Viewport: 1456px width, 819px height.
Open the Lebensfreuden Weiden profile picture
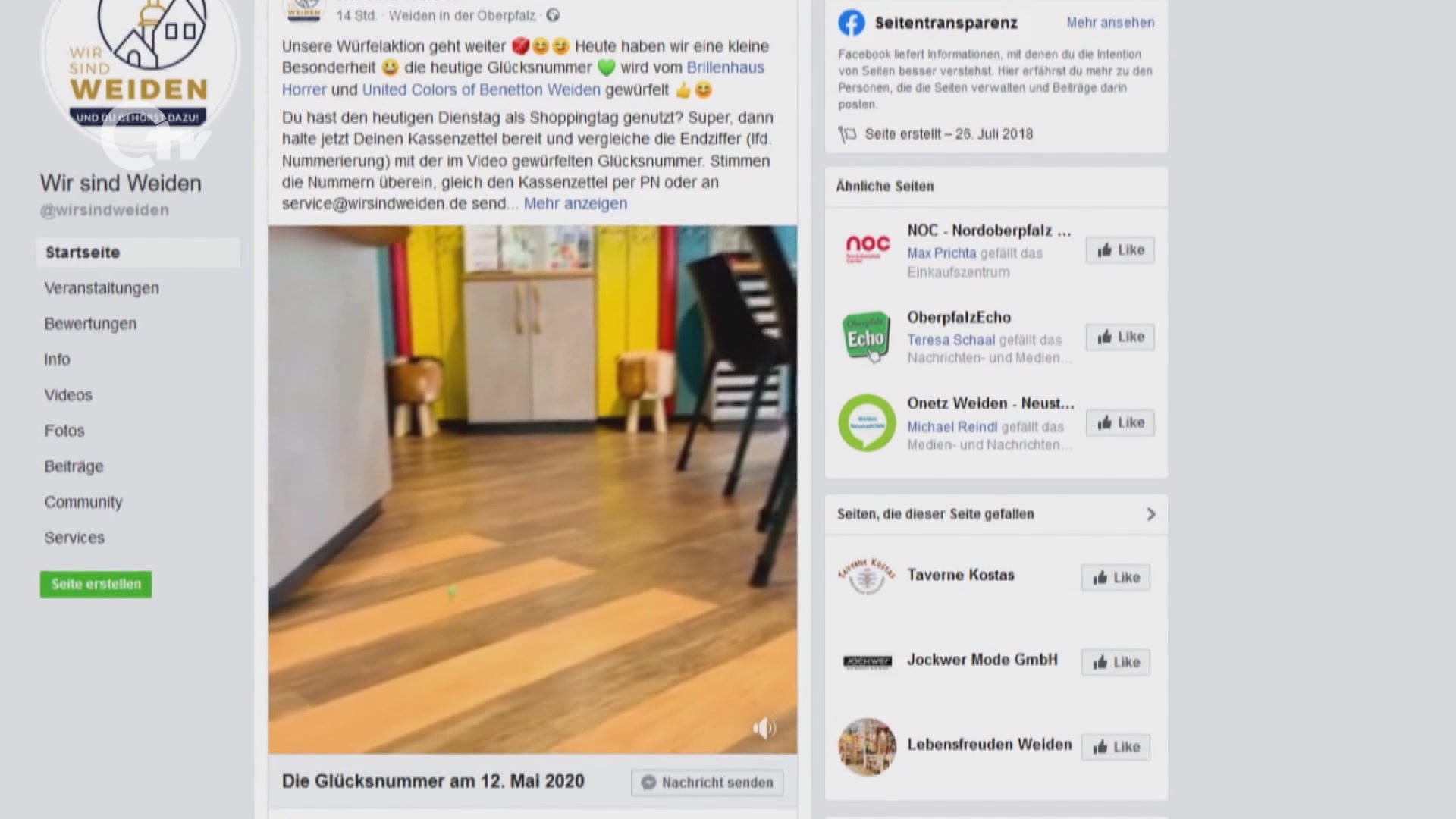(867, 747)
